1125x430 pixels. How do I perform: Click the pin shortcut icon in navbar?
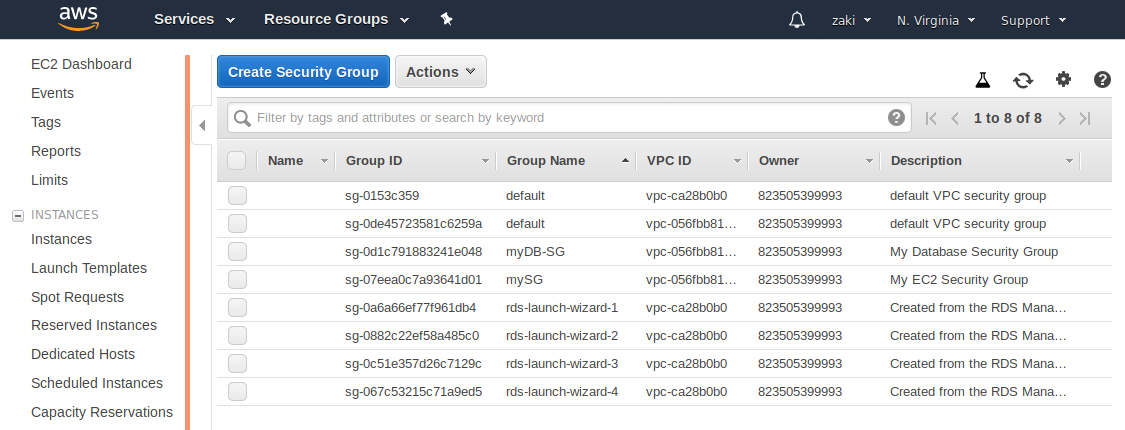(x=446, y=19)
